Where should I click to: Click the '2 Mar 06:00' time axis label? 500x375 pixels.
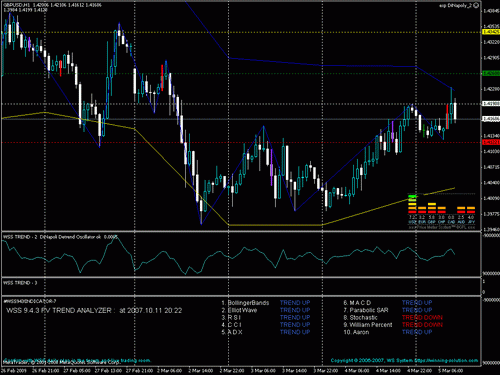click(x=169, y=370)
